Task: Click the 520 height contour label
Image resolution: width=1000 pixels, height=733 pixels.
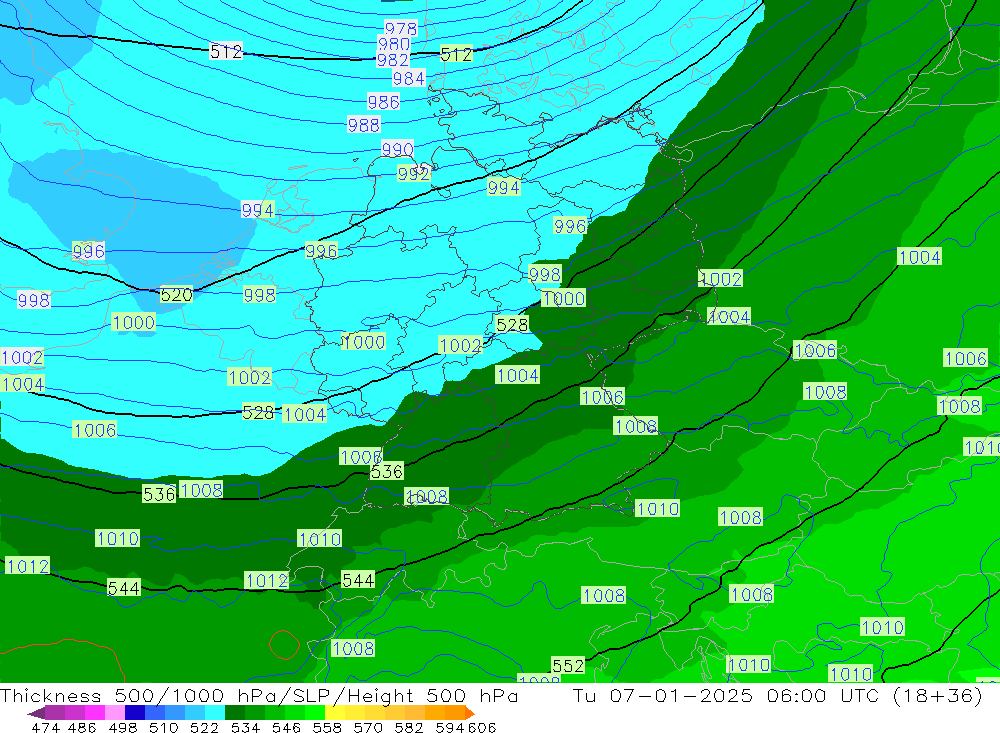Action: click(176, 295)
